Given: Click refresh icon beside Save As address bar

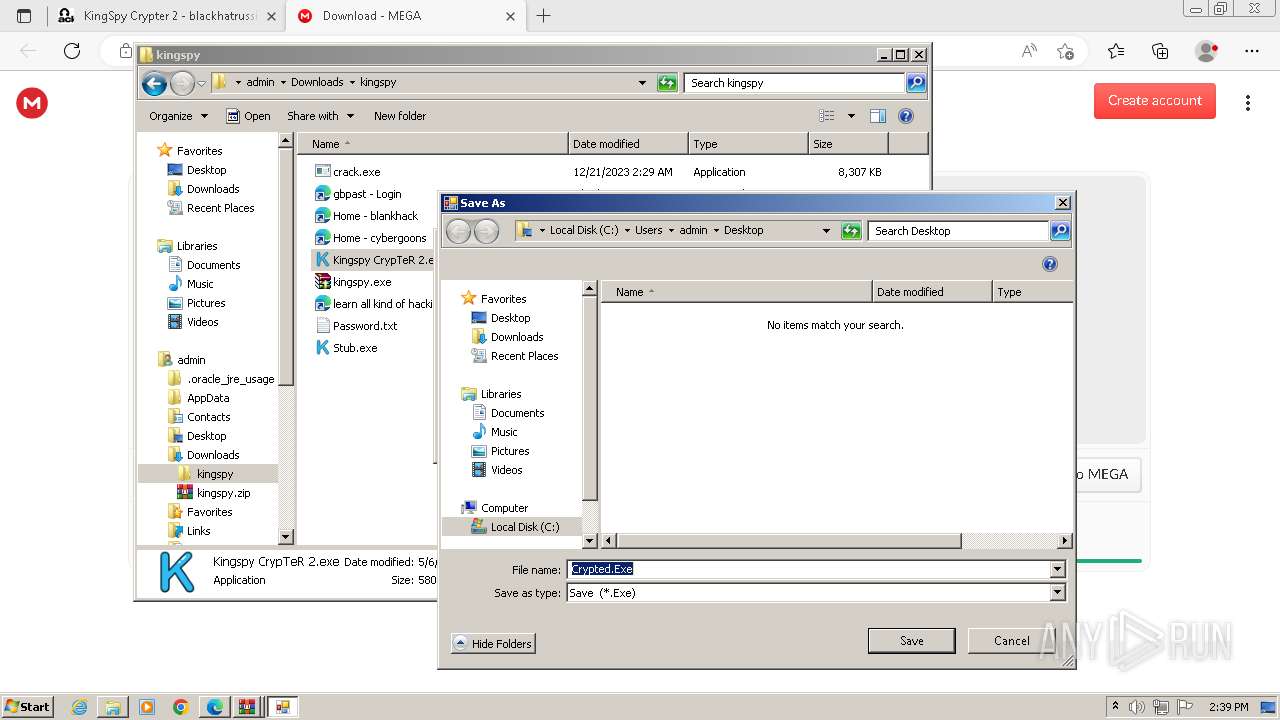Looking at the screenshot, I should [x=851, y=231].
